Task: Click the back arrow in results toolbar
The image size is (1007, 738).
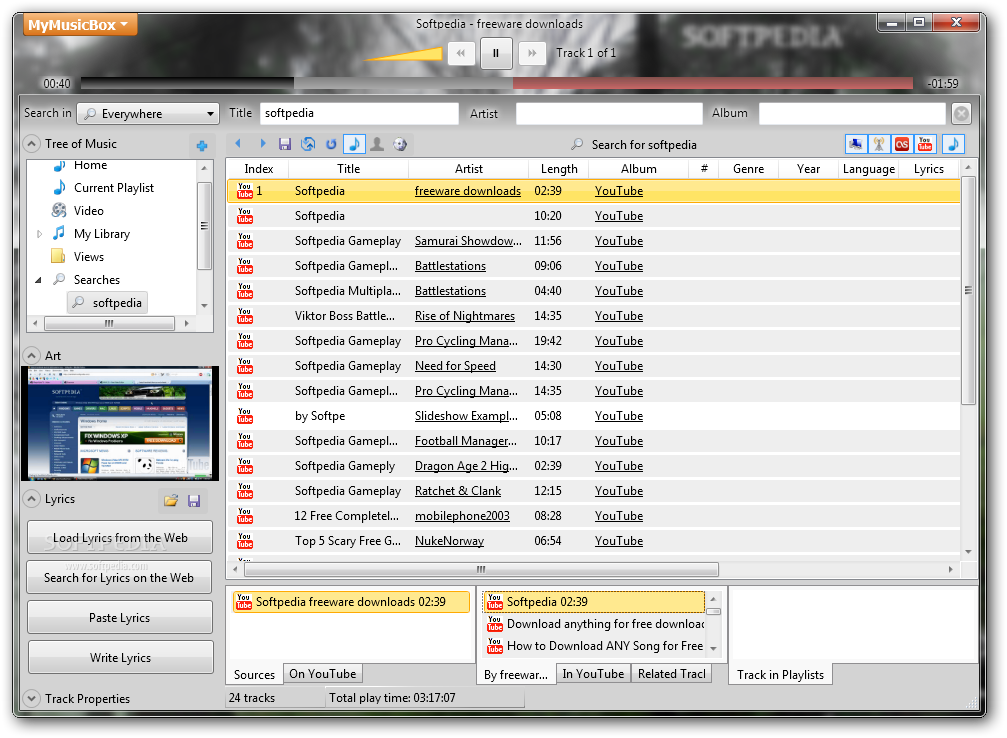Action: coord(238,144)
